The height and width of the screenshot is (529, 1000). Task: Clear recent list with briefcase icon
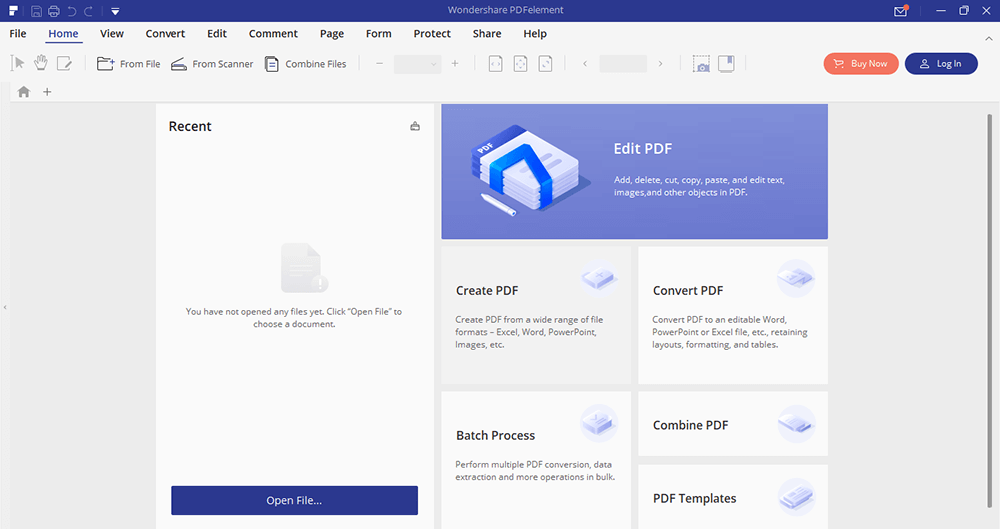pyautogui.click(x=415, y=127)
